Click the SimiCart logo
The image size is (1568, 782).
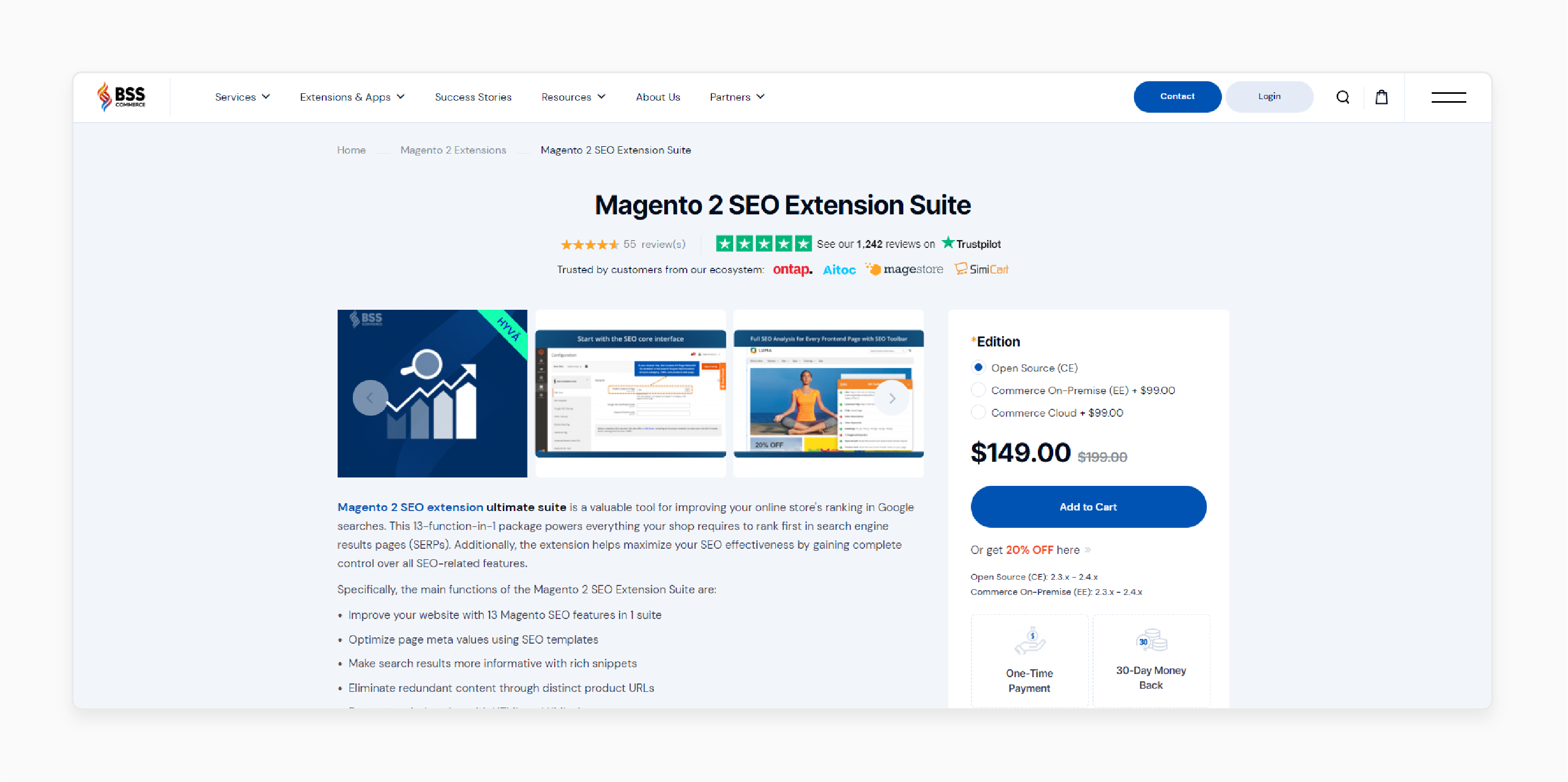click(981, 269)
